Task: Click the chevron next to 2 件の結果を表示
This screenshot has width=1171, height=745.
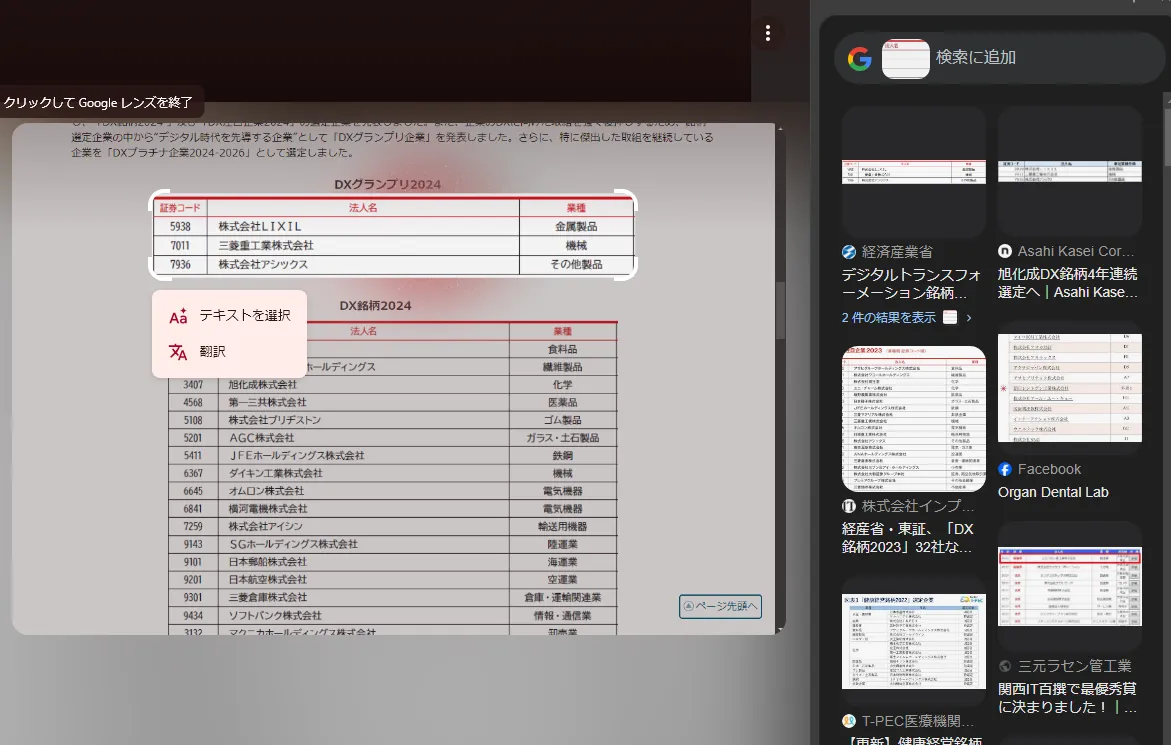Action: point(969,317)
